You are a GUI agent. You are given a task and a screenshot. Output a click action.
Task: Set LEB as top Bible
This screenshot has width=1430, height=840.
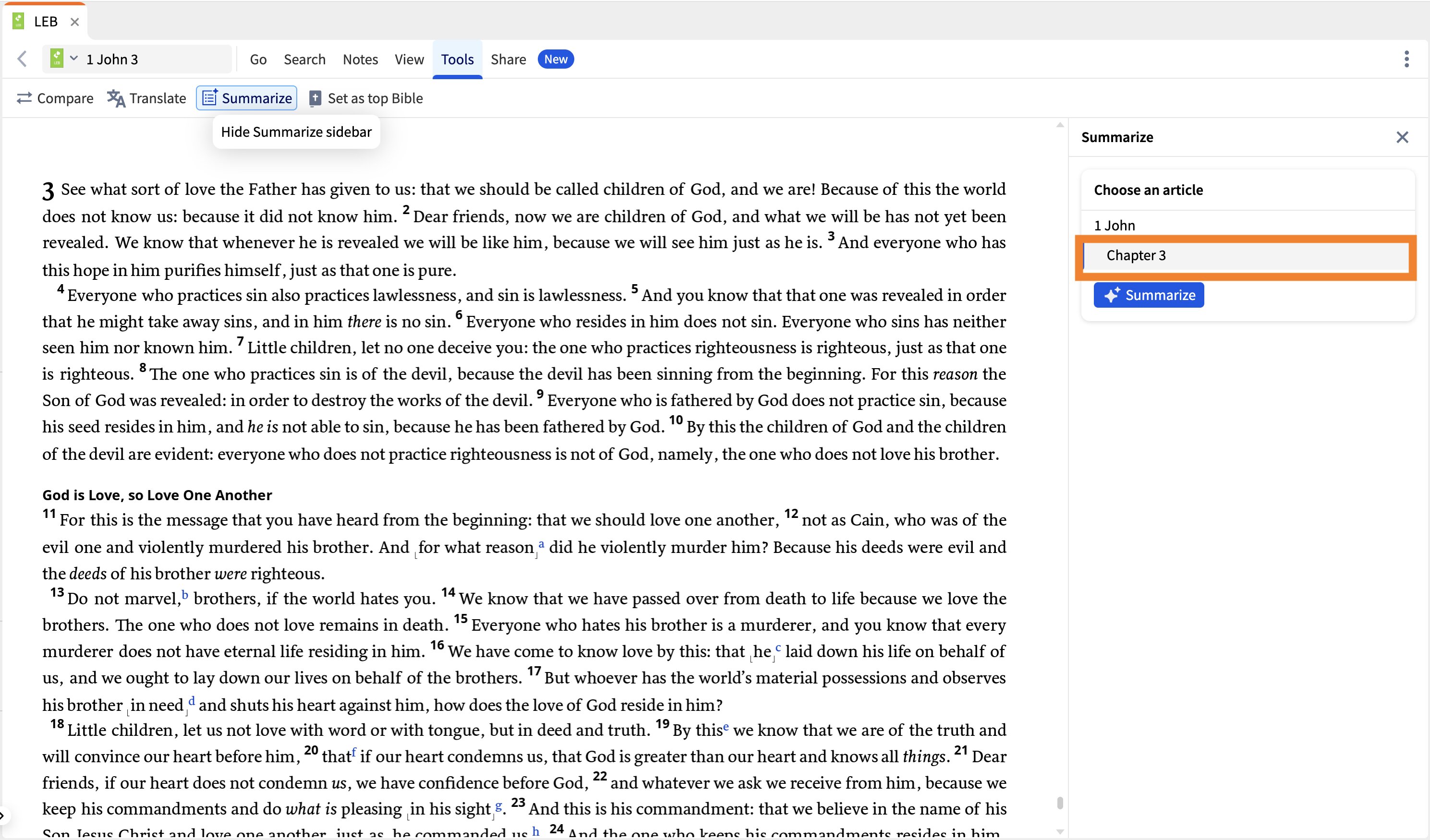click(x=366, y=97)
